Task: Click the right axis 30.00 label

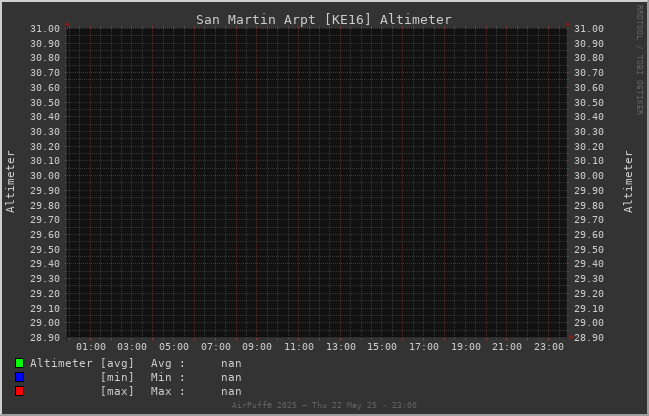Action: click(x=589, y=176)
